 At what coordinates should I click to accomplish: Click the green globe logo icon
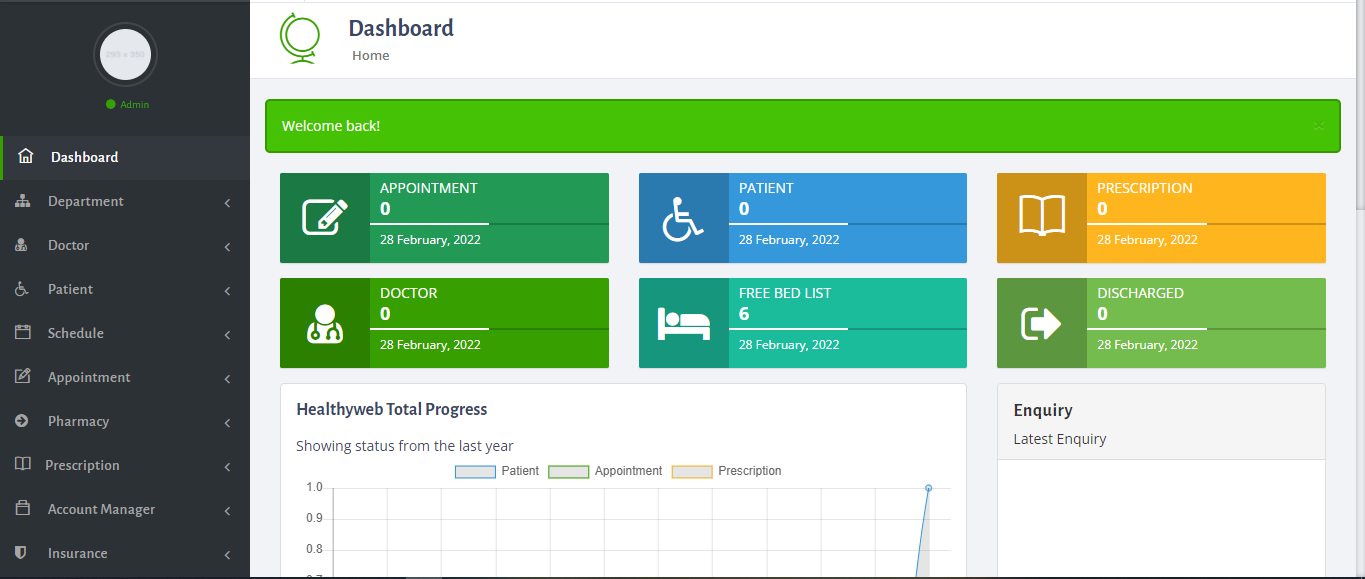pos(300,39)
